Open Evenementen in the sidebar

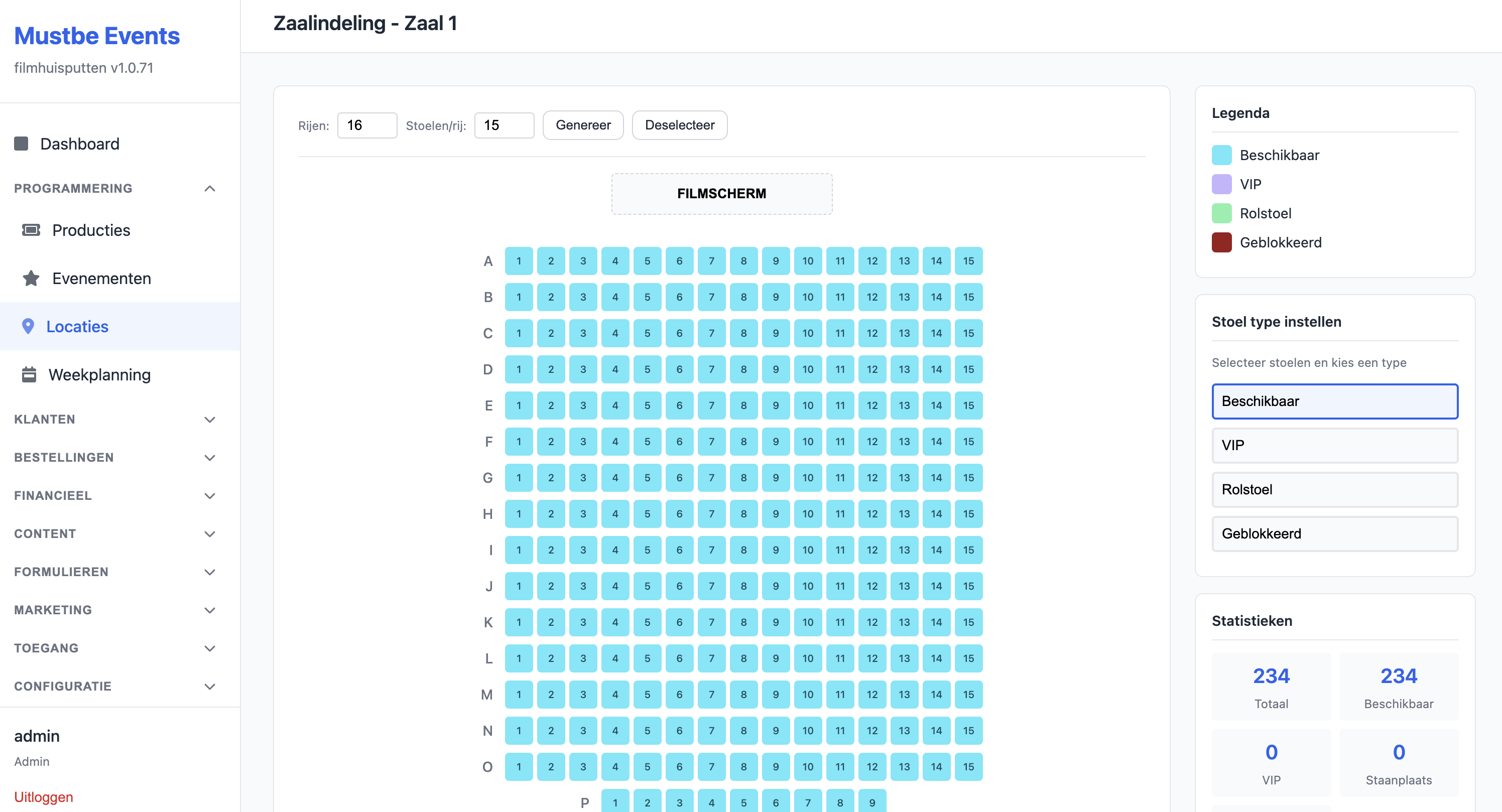pos(101,279)
